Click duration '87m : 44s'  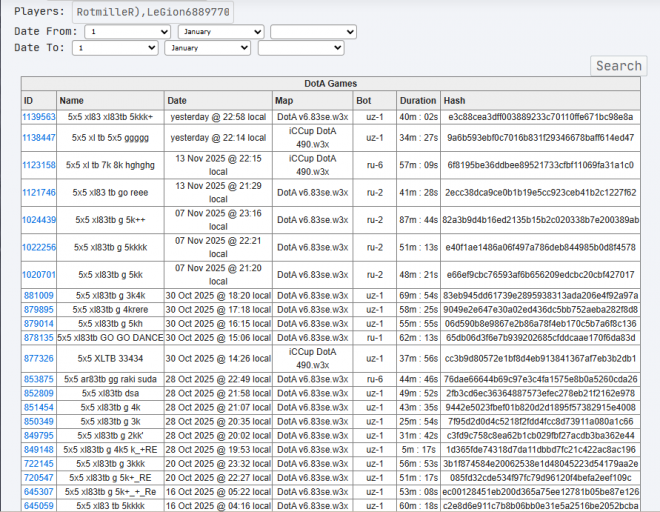[418, 220]
